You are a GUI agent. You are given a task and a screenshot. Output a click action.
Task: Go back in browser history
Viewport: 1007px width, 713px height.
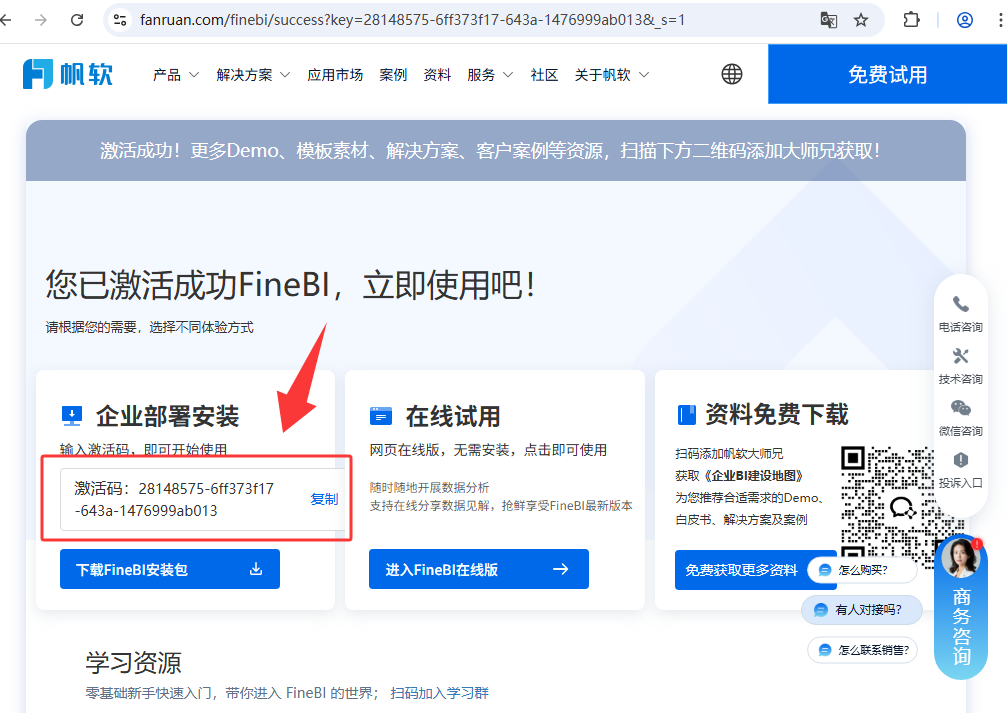coord(6,20)
